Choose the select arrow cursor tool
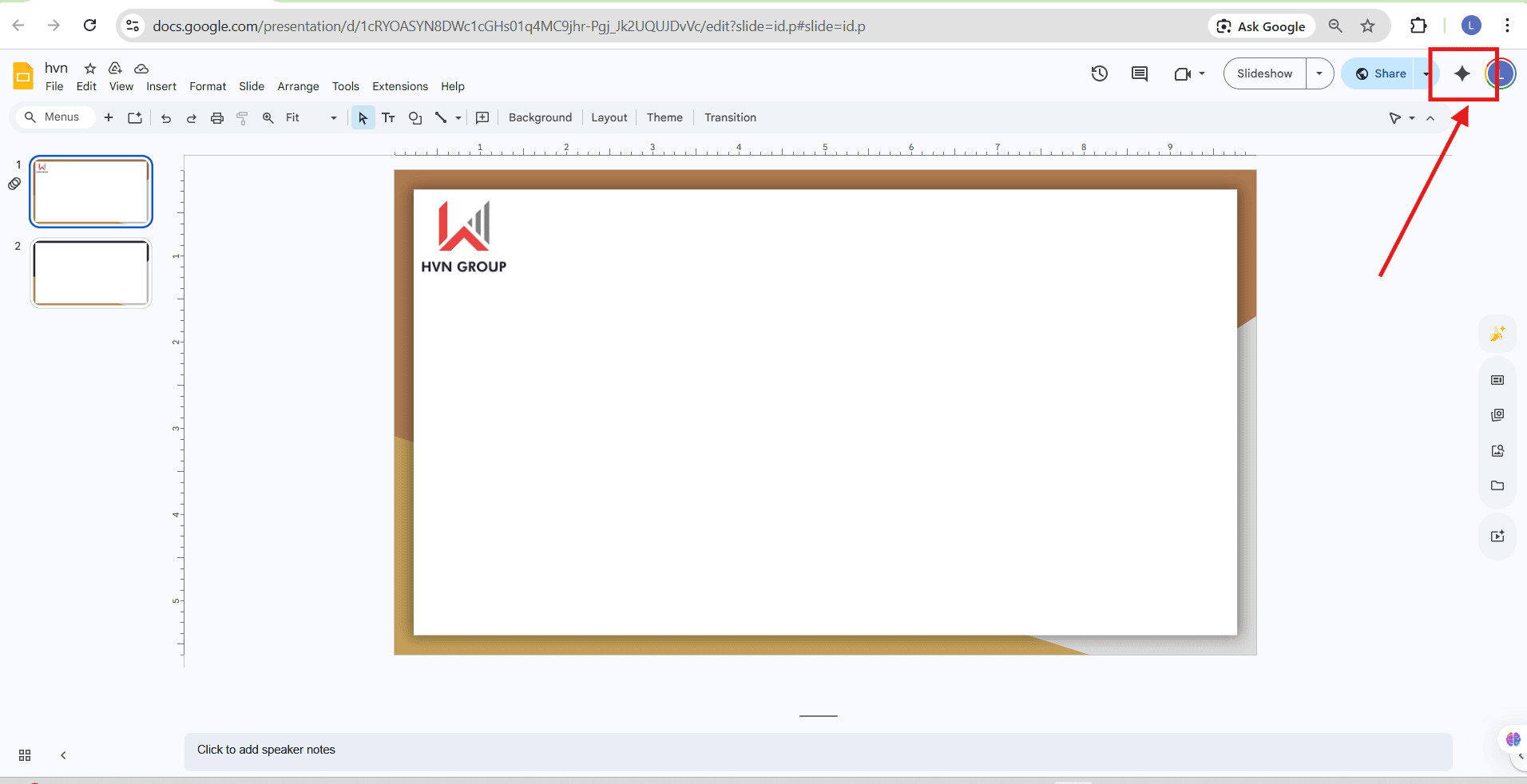 pyautogui.click(x=363, y=117)
